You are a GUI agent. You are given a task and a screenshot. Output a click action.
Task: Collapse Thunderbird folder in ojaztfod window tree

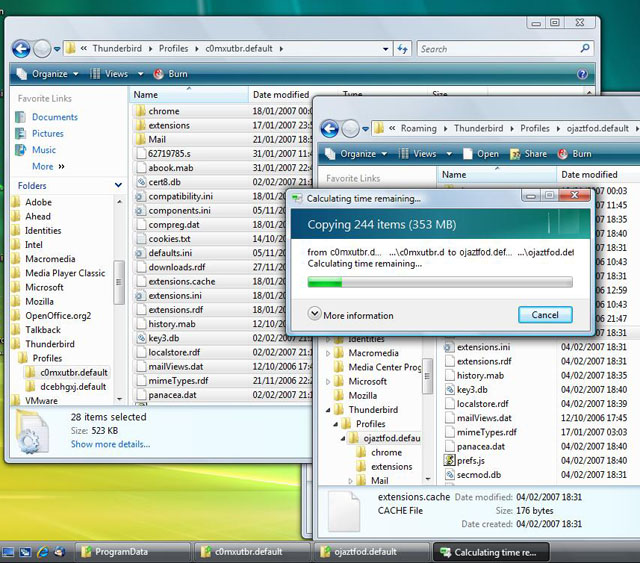[328, 410]
